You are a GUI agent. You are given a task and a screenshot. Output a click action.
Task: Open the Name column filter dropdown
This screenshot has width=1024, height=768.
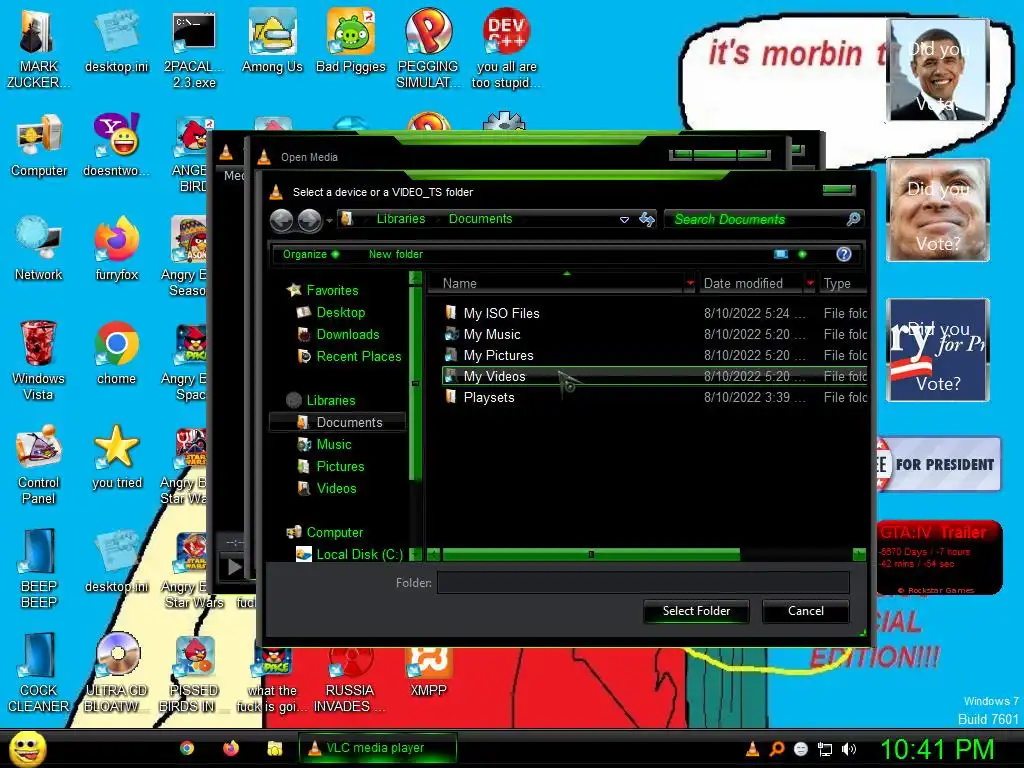(690, 283)
